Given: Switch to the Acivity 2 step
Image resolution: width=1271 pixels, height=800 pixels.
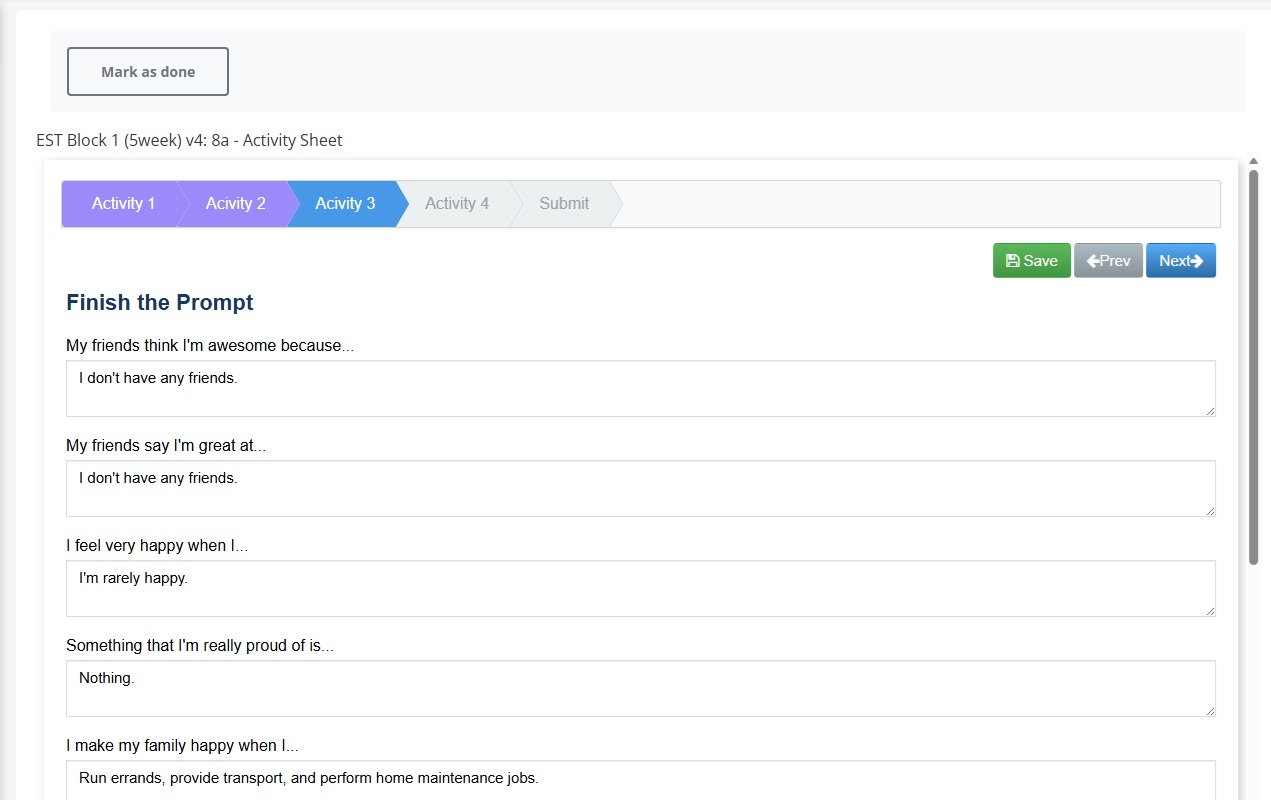Looking at the screenshot, I should click(x=235, y=204).
